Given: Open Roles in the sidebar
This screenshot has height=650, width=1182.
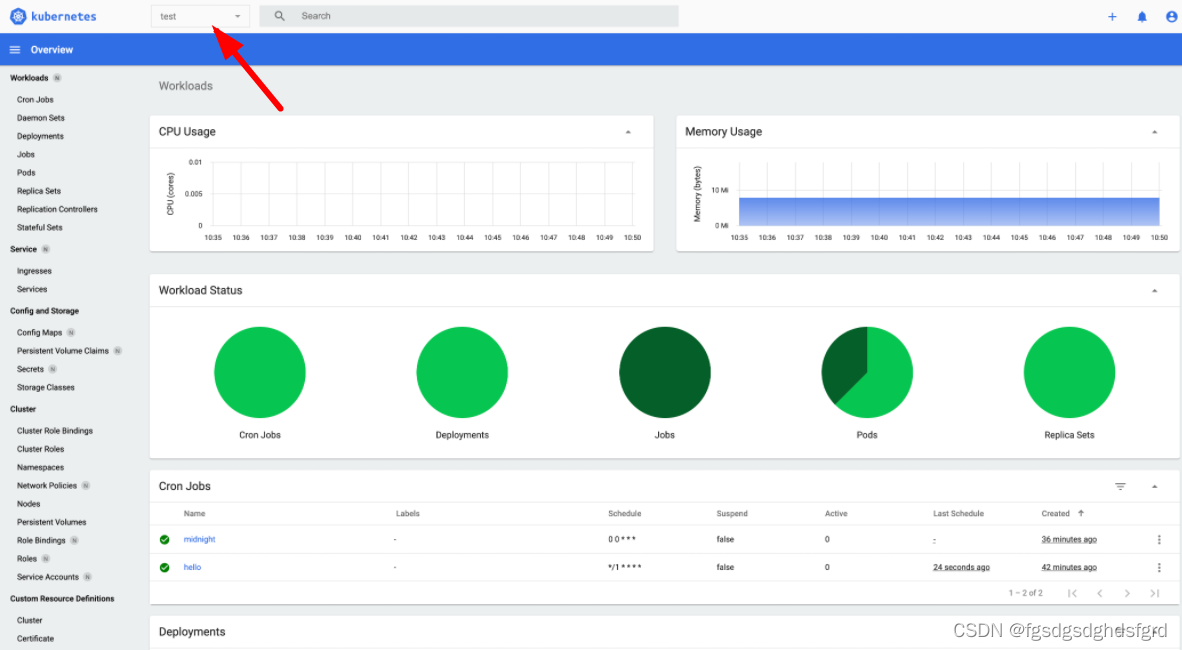Looking at the screenshot, I should point(27,559).
